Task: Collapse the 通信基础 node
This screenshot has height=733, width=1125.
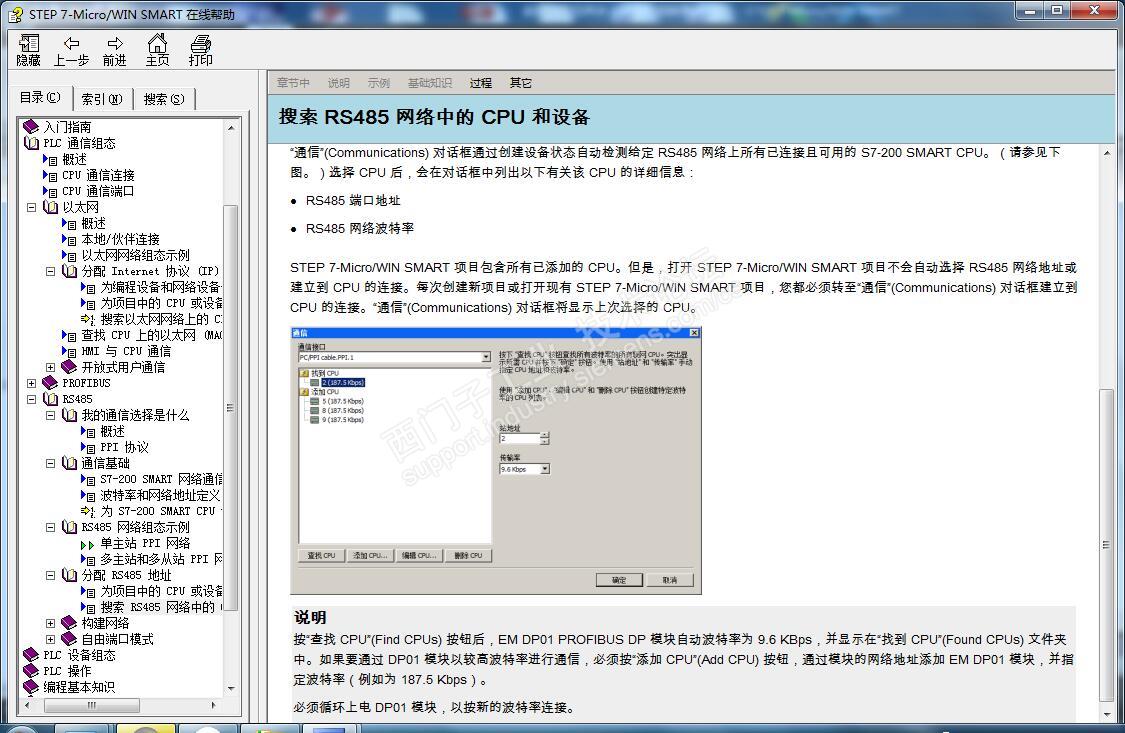Action: [x=50, y=463]
